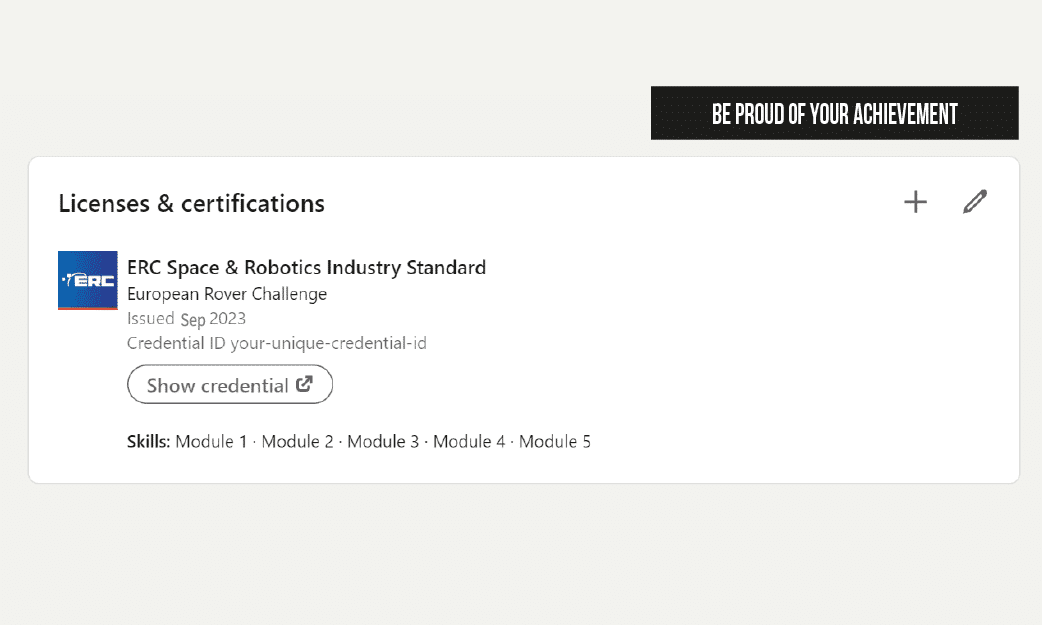This screenshot has height=625, width=1042.
Task: Click the external link icon in Show credential
Action: pyautogui.click(x=304, y=384)
